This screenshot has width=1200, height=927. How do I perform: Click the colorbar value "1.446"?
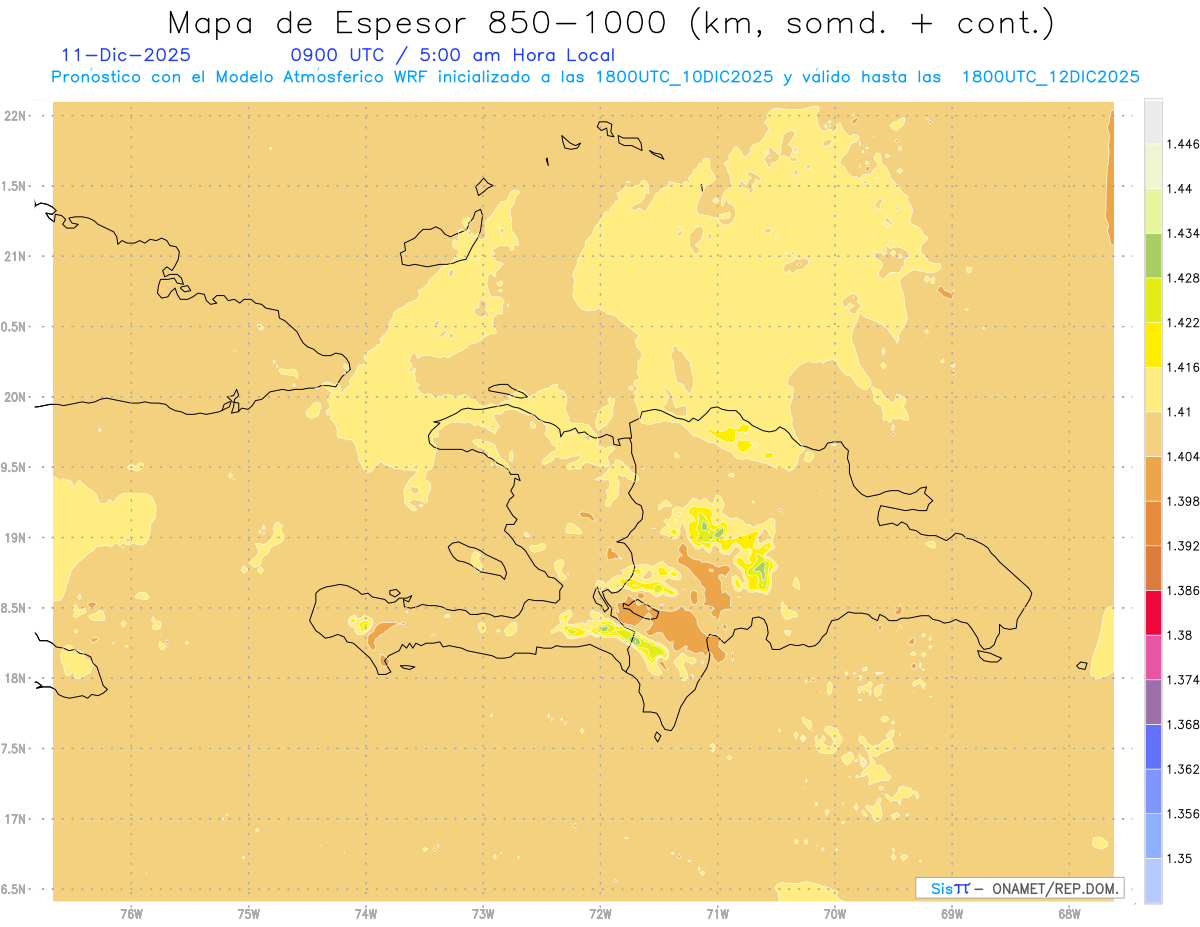1183,144
